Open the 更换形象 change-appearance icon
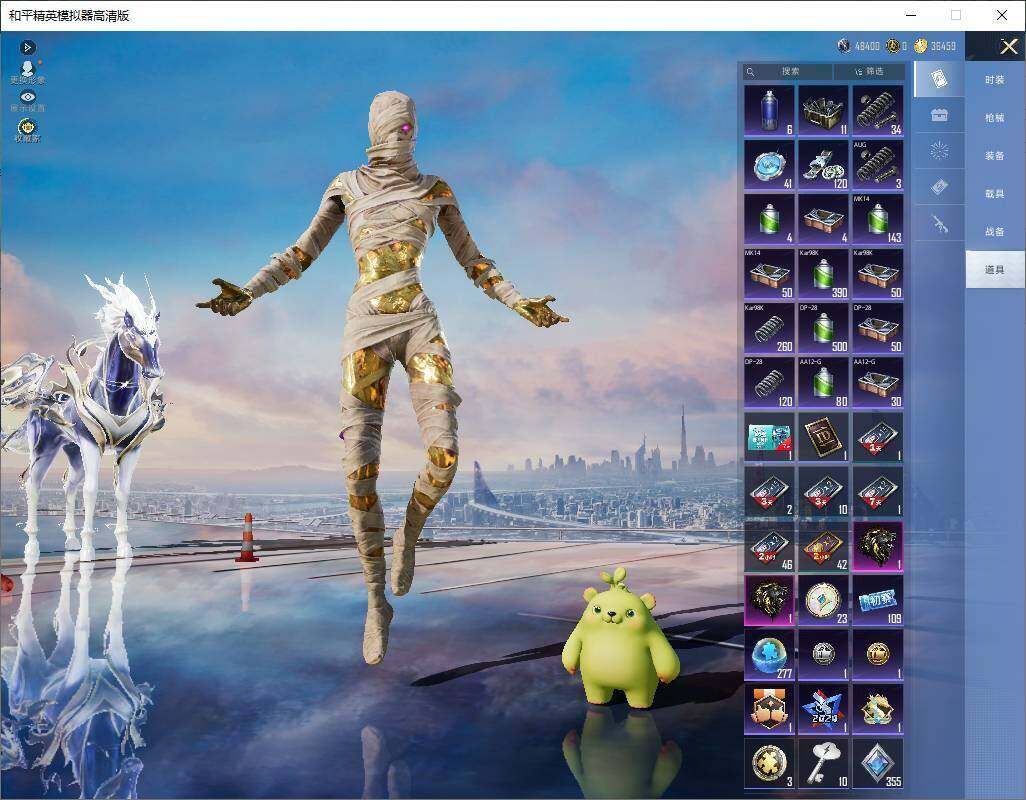Viewport: 1026px width, 800px height. click(x=27, y=71)
